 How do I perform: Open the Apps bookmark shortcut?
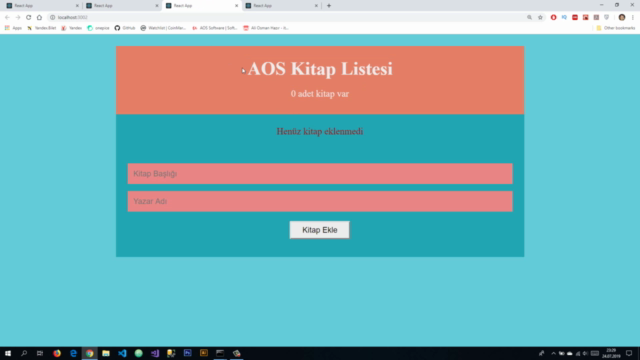13,28
